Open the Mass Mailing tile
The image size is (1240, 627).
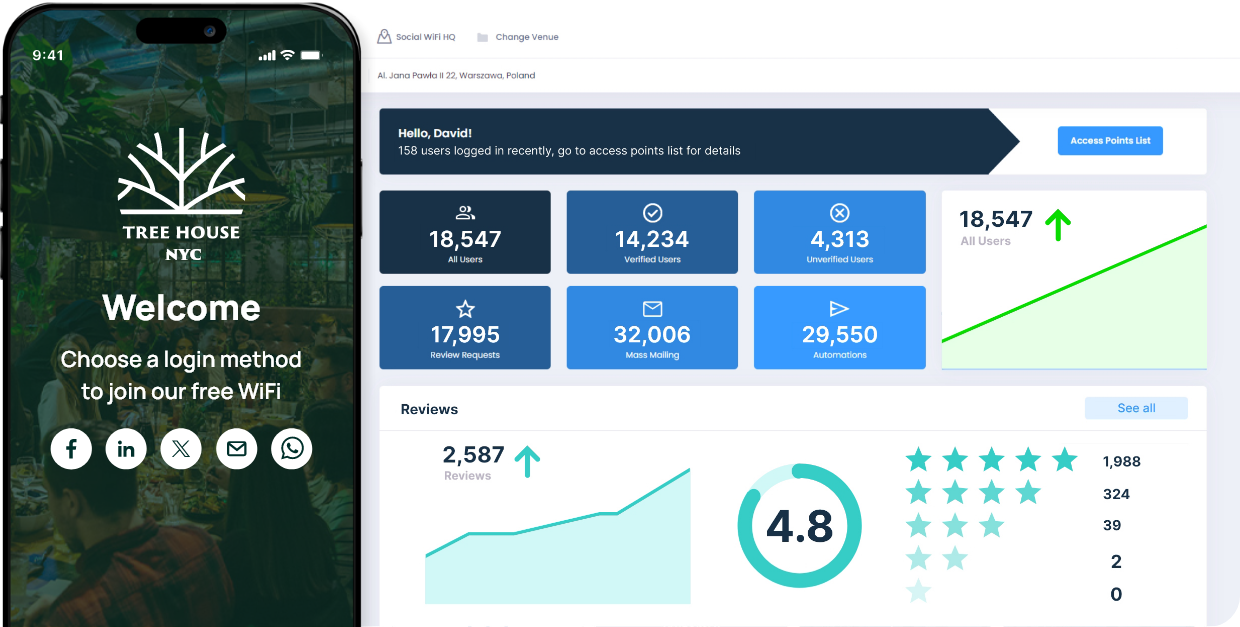pyautogui.click(x=652, y=328)
